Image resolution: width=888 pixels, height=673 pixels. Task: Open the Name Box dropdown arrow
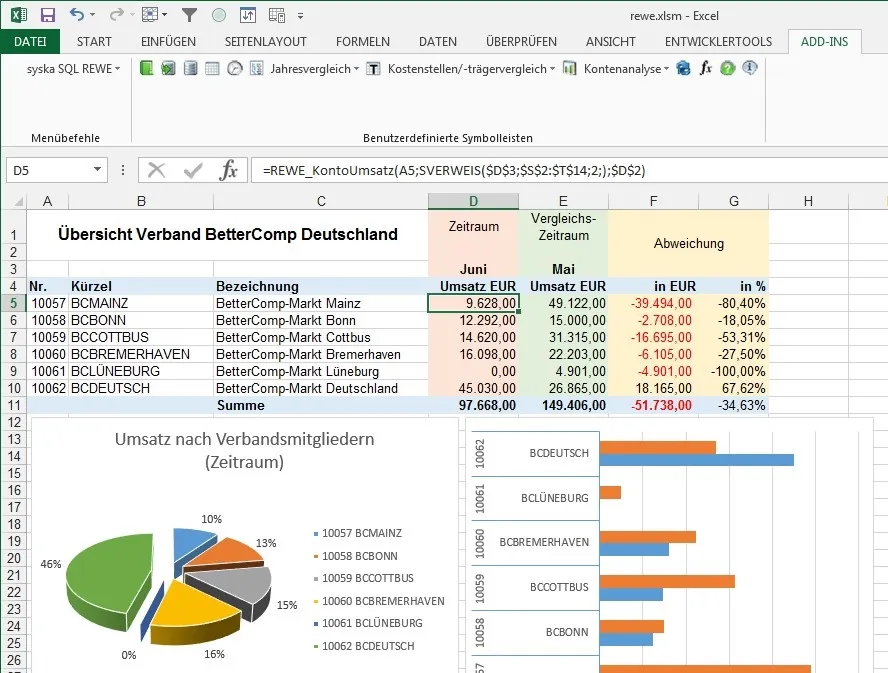click(x=97, y=169)
